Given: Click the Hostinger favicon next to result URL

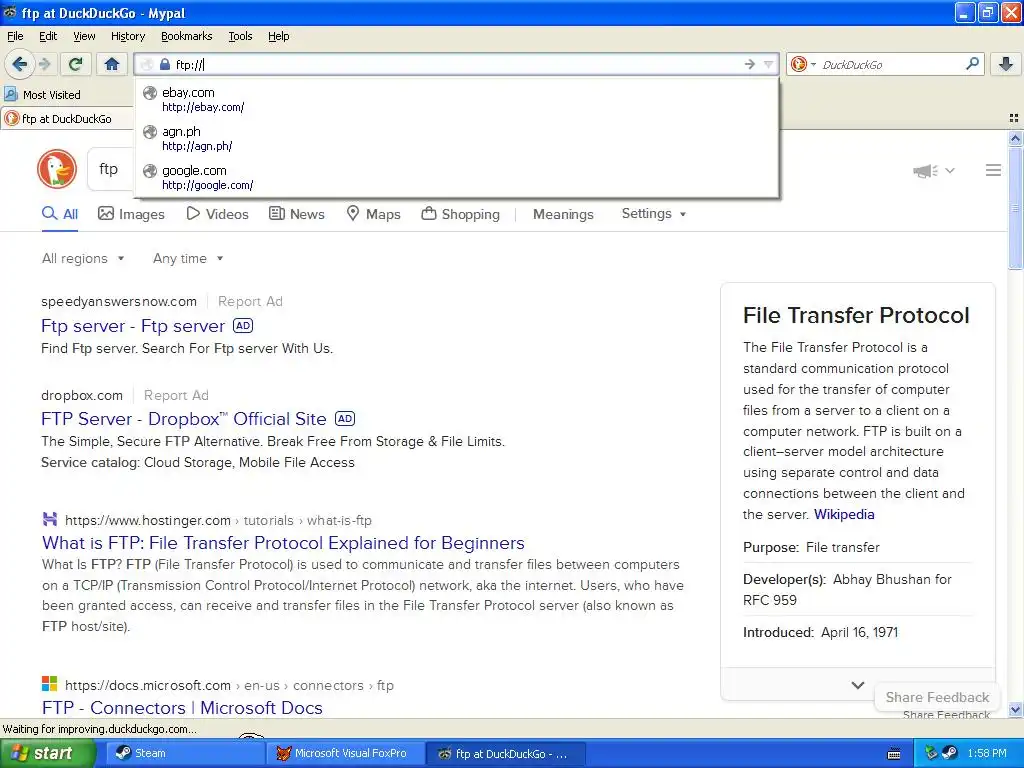Looking at the screenshot, I should click(x=50, y=520).
